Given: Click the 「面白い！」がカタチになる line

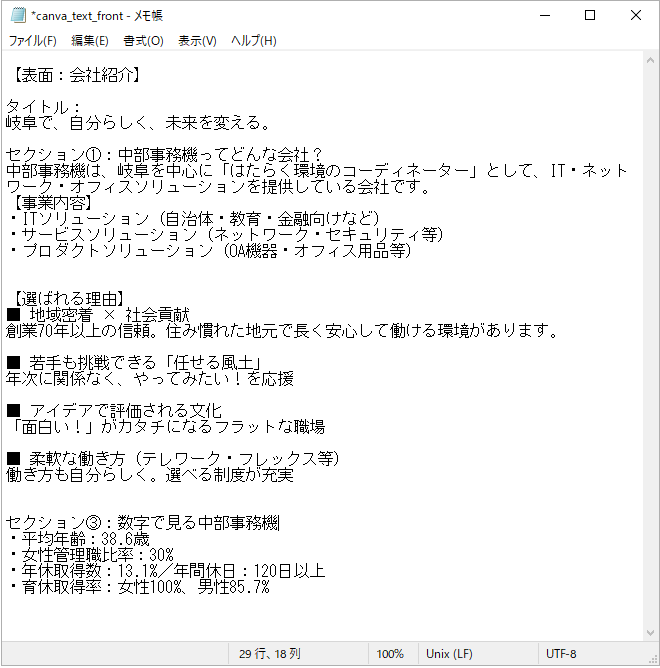Looking at the screenshot, I should [x=166, y=426].
